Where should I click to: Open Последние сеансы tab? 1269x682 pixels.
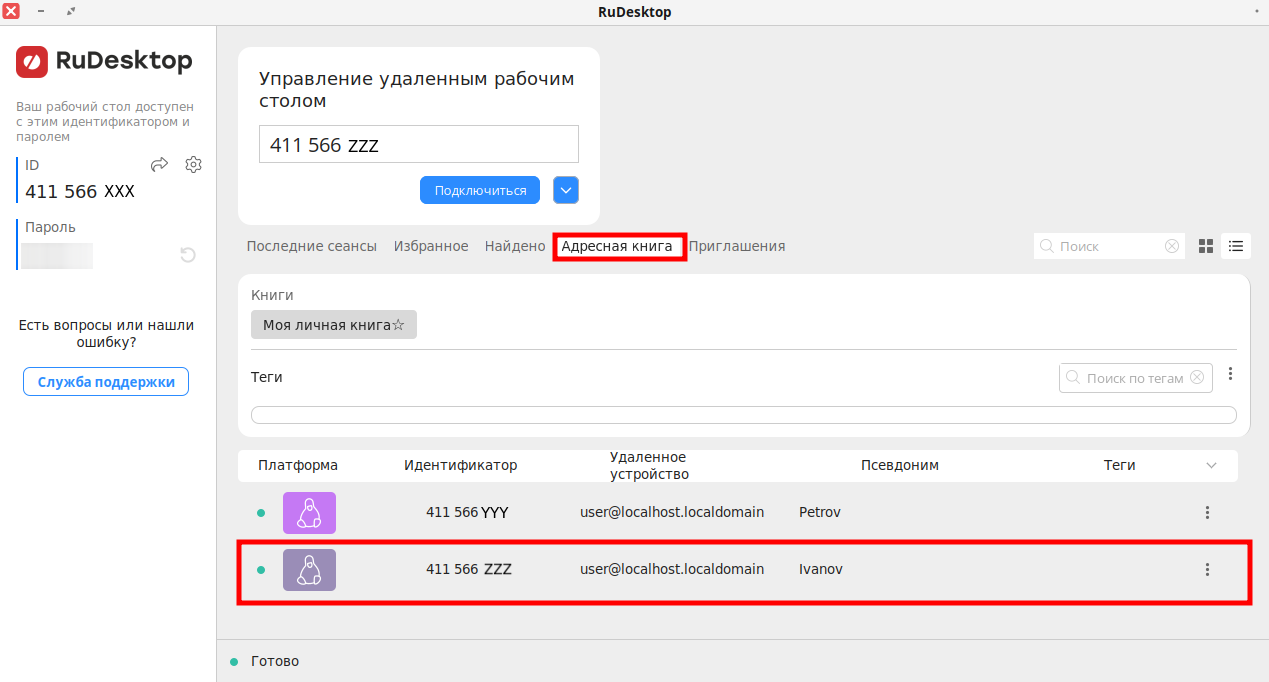click(312, 246)
